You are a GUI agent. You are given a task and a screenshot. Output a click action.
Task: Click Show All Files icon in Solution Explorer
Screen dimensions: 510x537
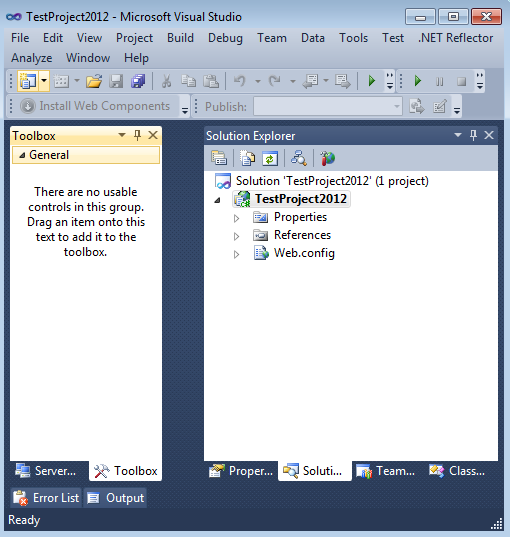[247, 158]
